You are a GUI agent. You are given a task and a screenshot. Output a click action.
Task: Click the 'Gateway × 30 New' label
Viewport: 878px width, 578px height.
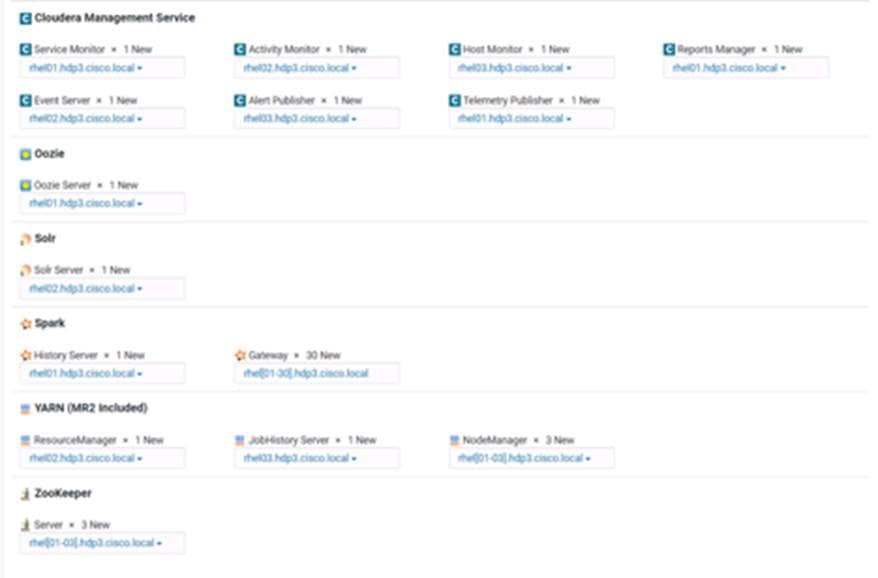click(x=295, y=355)
